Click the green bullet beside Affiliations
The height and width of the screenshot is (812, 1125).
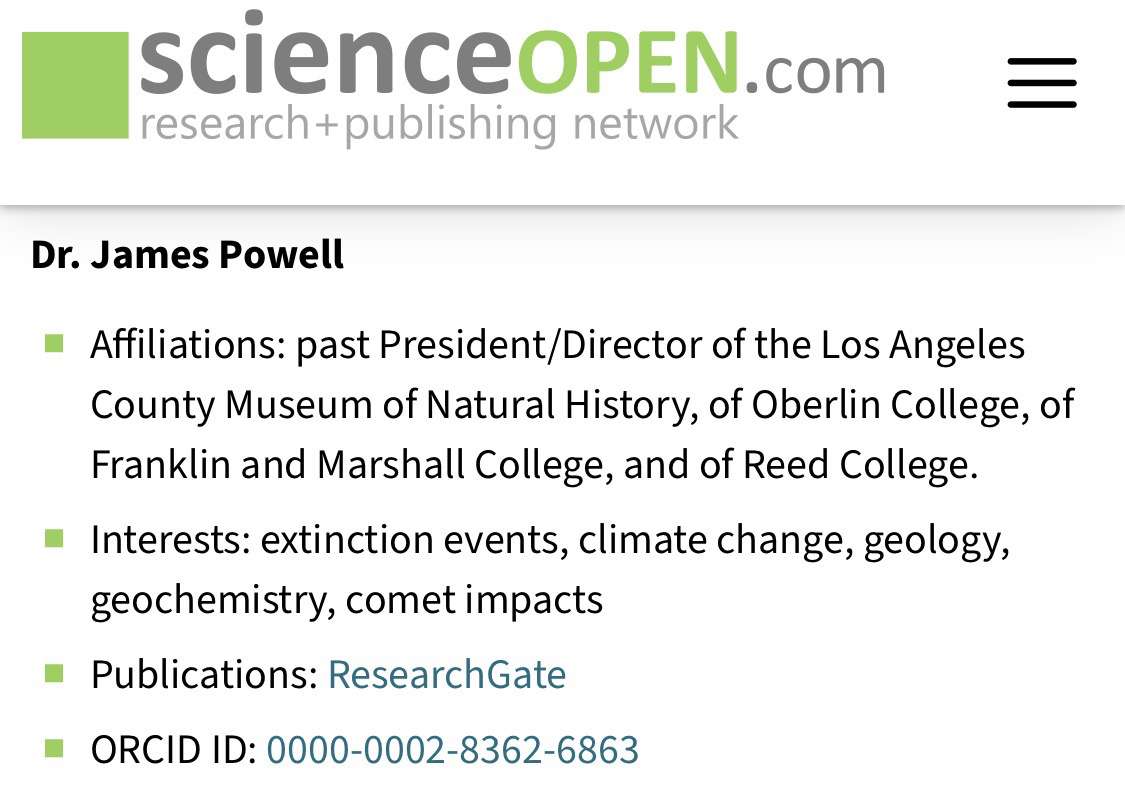pos(54,345)
